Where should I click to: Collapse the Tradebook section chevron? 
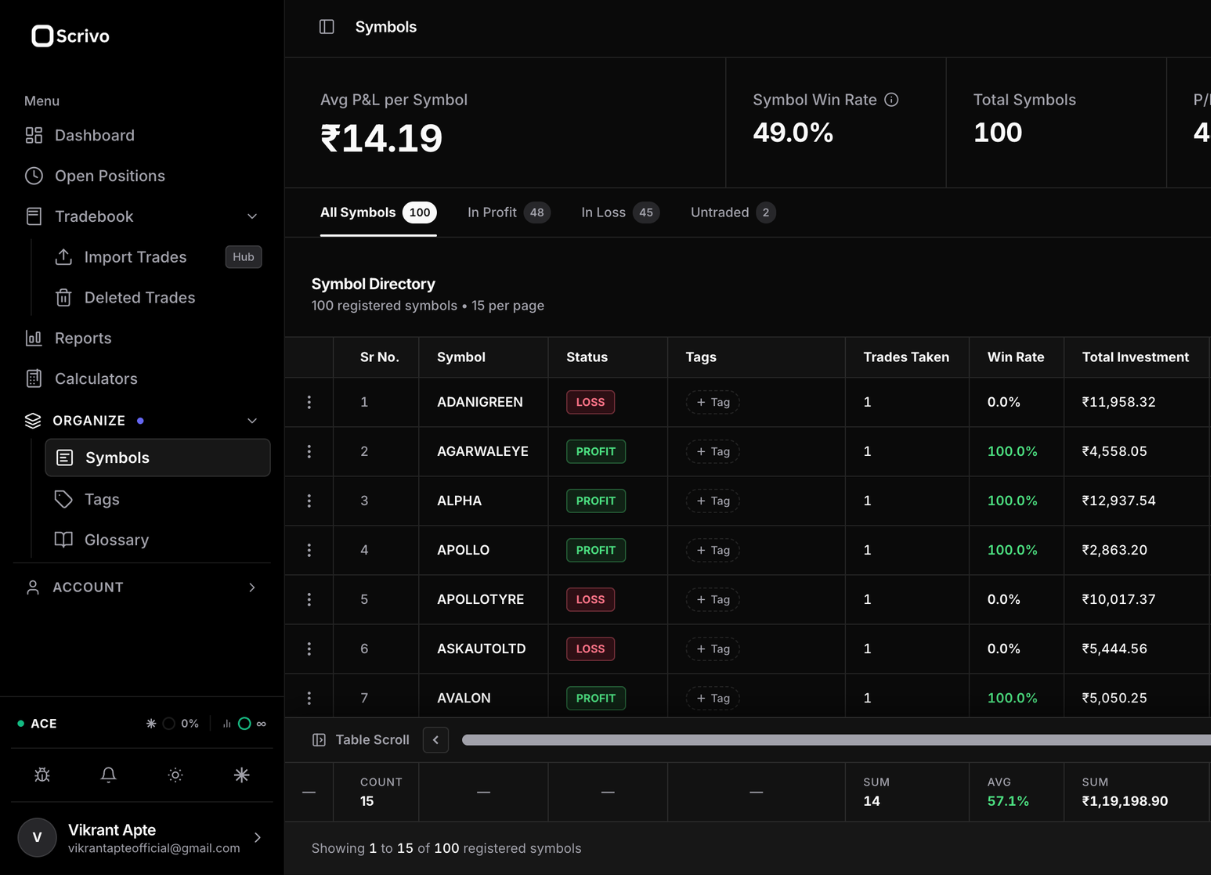click(252, 217)
